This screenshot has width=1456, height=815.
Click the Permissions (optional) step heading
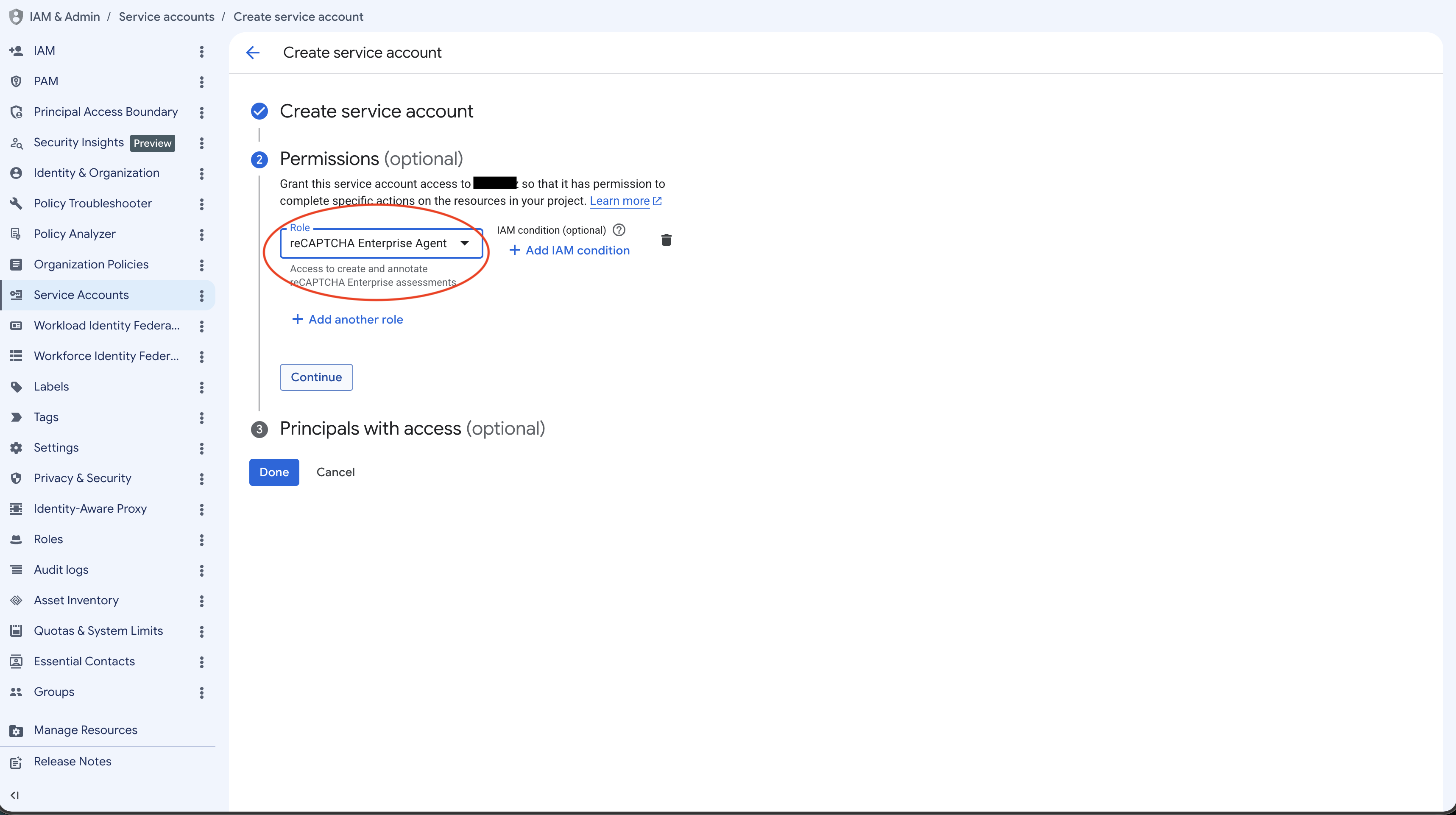(371, 159)
